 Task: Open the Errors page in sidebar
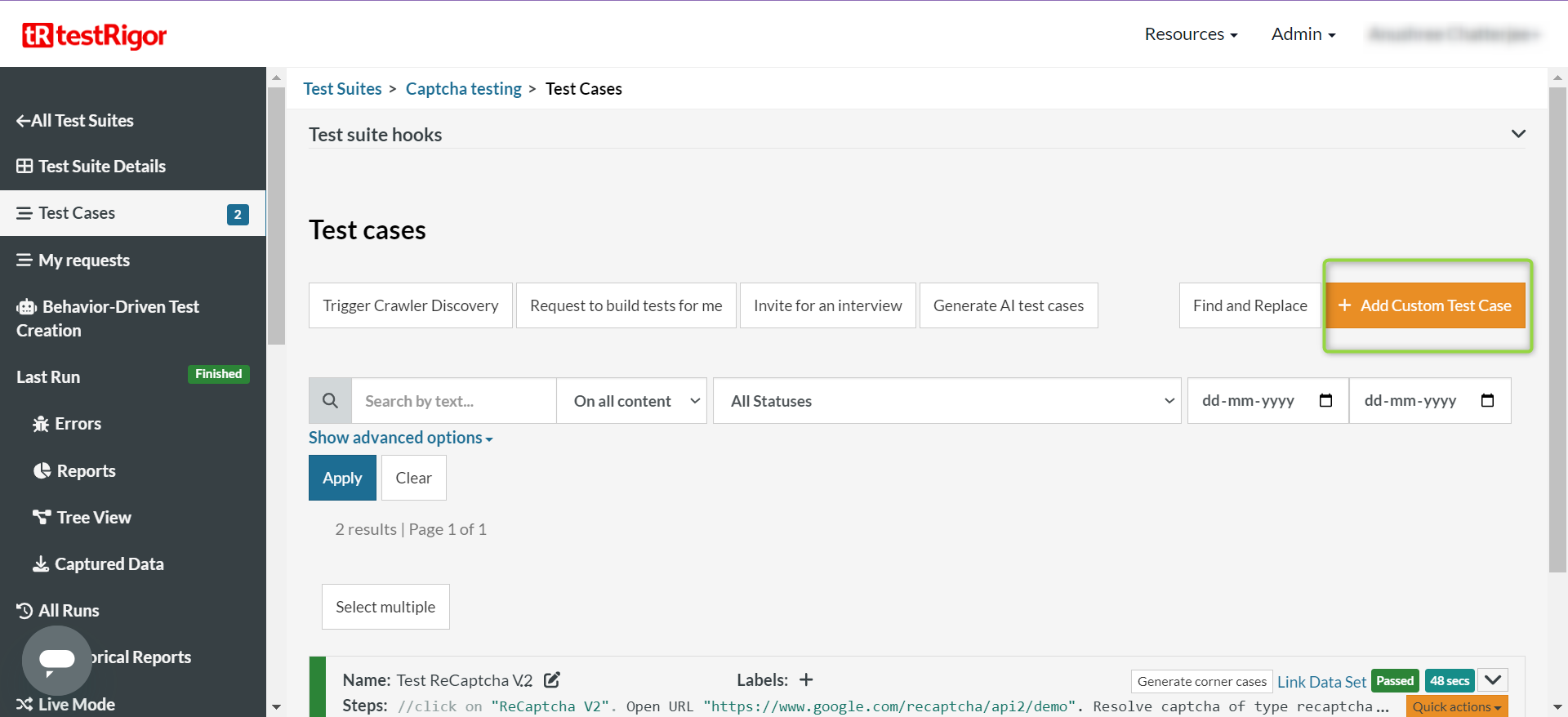point(78,424)
